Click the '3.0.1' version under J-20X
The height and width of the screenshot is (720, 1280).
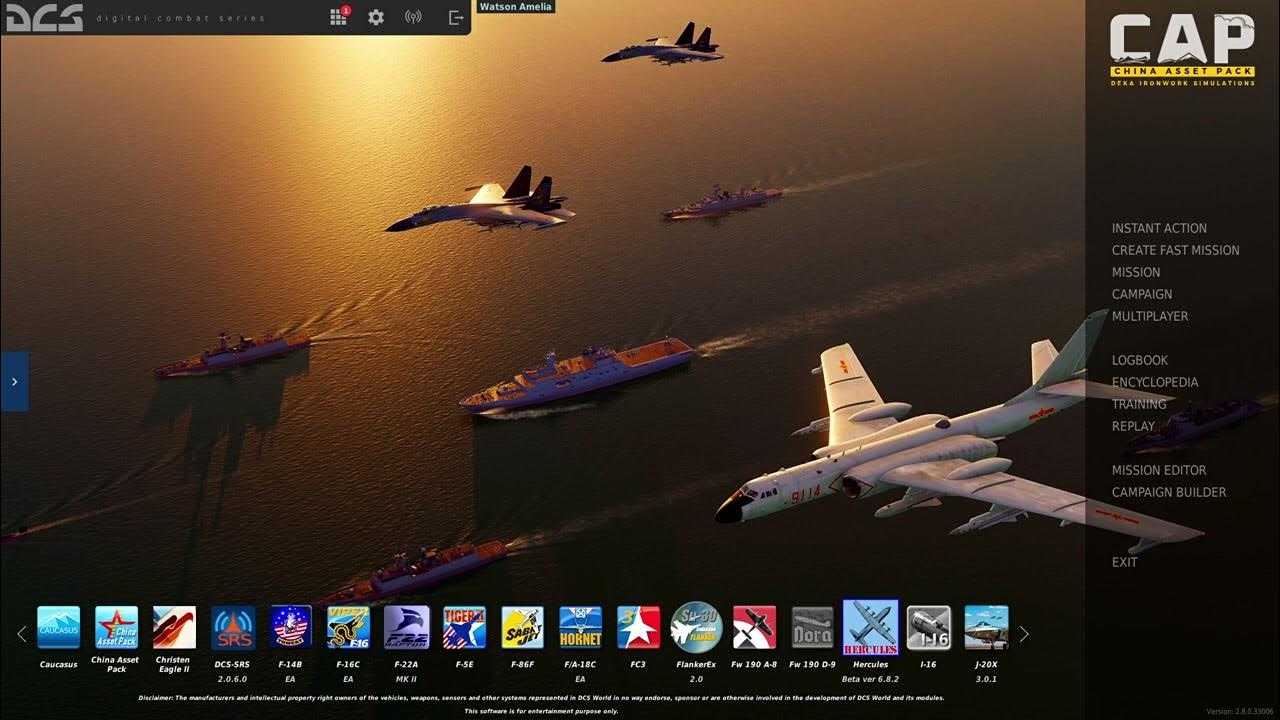pyautogui.click(x=986, y=679)
